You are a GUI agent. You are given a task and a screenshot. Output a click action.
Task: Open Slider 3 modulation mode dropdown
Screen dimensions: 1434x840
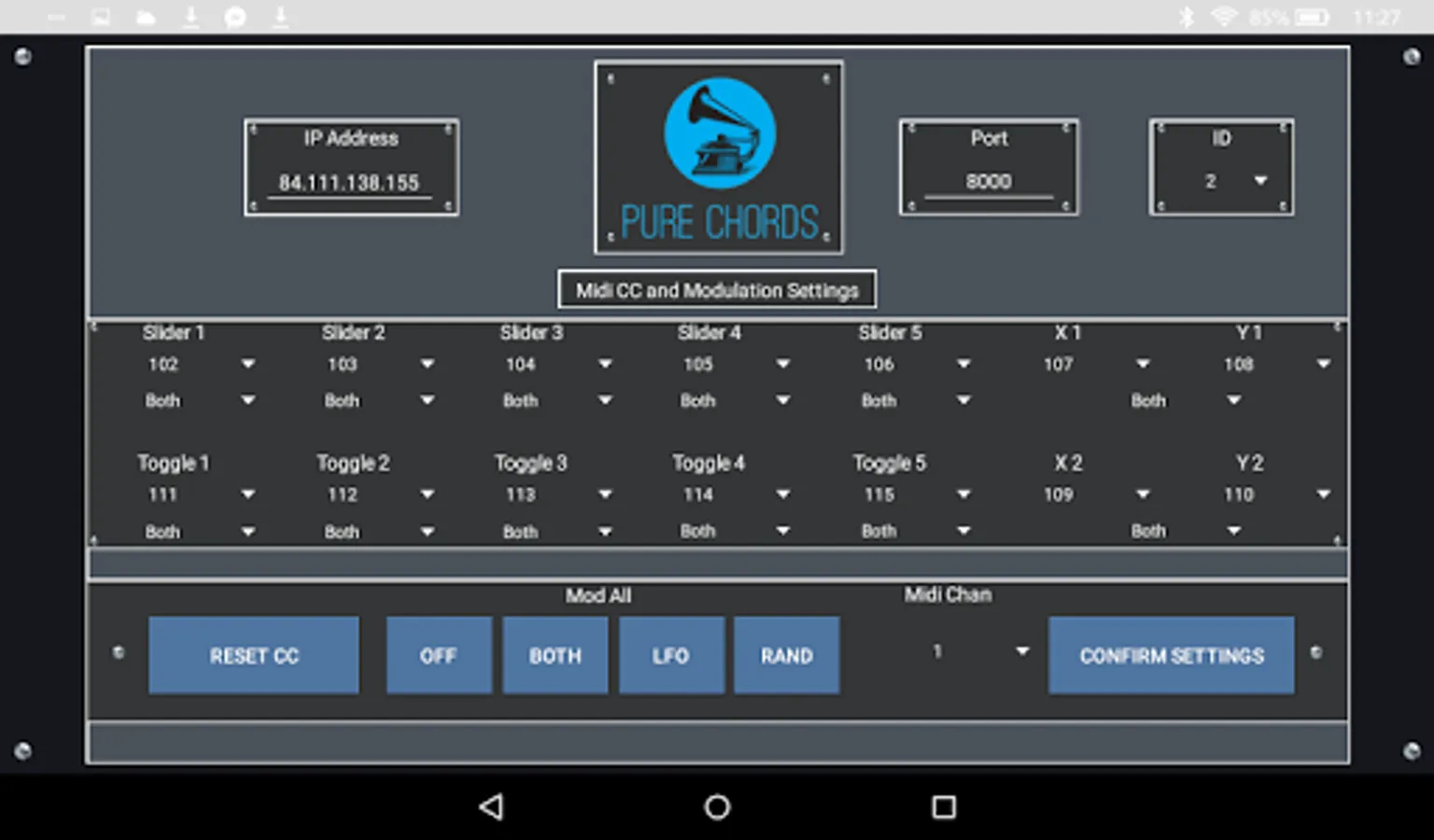click(x=557, y=400)
